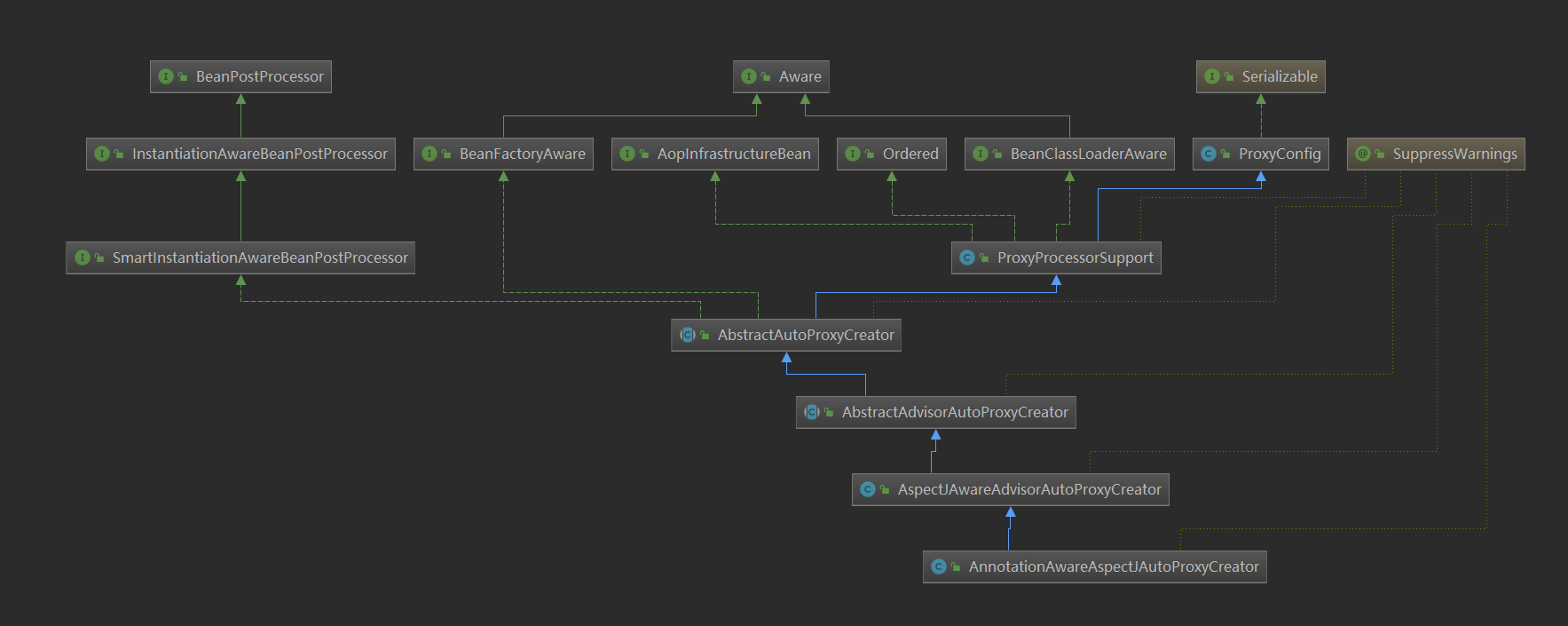Click the interface icon beside InstantiationAwareBeanPostProcessor
The height and width of the screenshot is (626, 1568).
tap(101, 154)
